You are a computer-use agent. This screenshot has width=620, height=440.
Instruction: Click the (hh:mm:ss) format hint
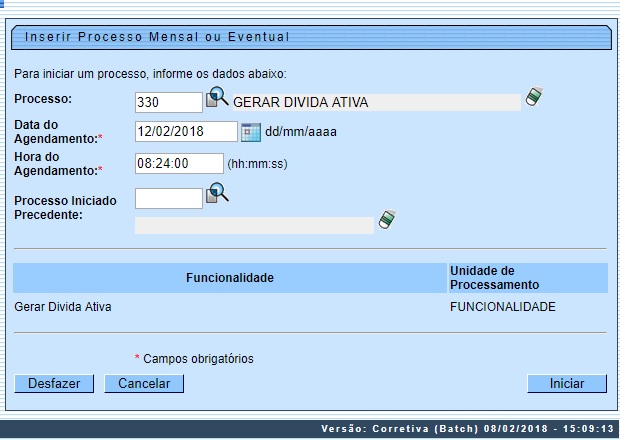tap(257, 164)
